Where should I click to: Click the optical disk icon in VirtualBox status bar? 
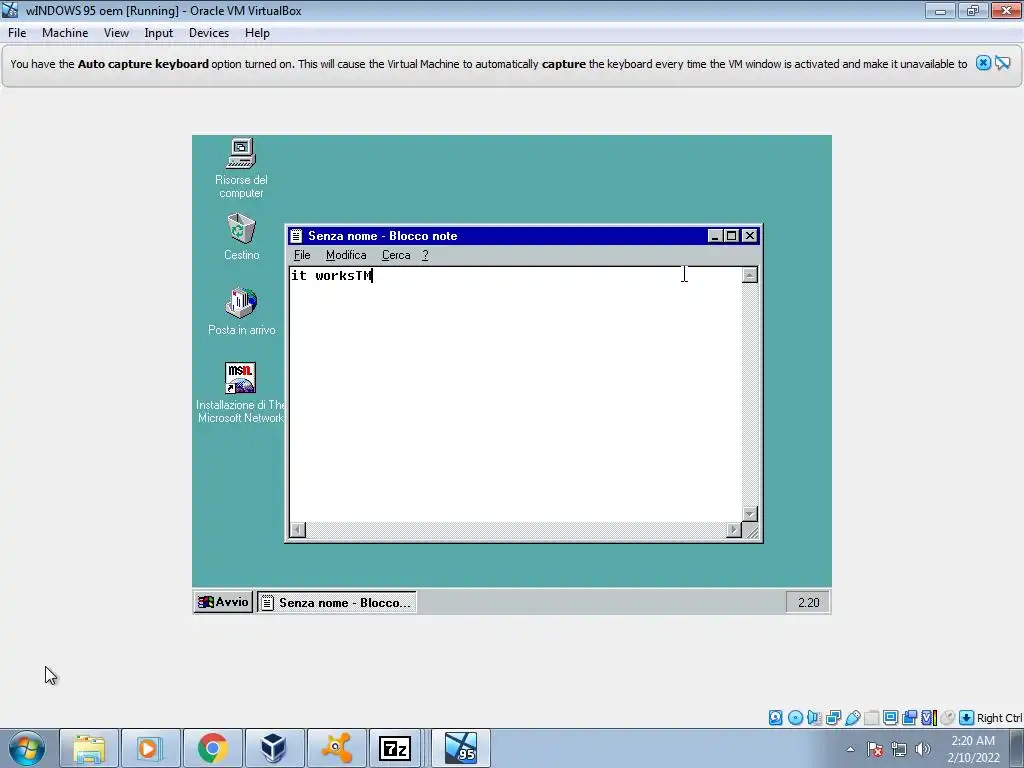point(795,718)
